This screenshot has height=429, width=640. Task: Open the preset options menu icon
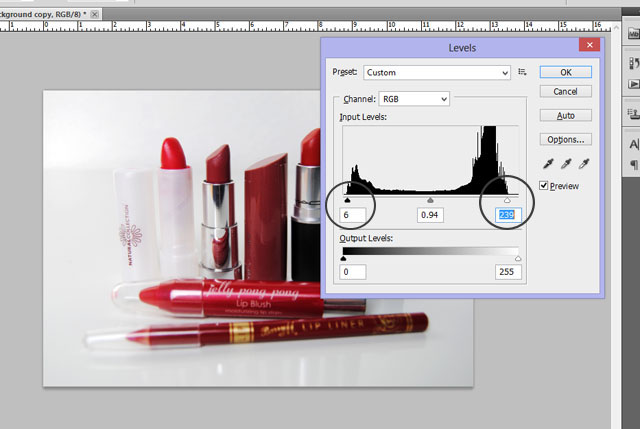click(522, 72)
